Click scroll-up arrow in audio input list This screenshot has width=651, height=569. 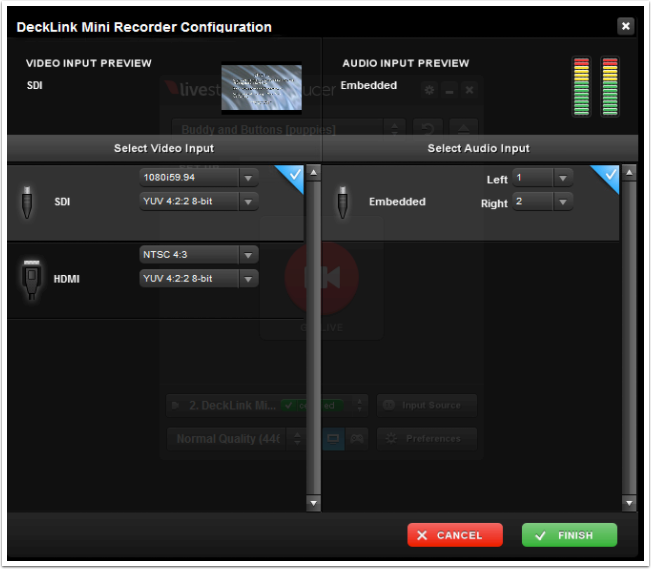pyautogui.click(x=629, y=172)
